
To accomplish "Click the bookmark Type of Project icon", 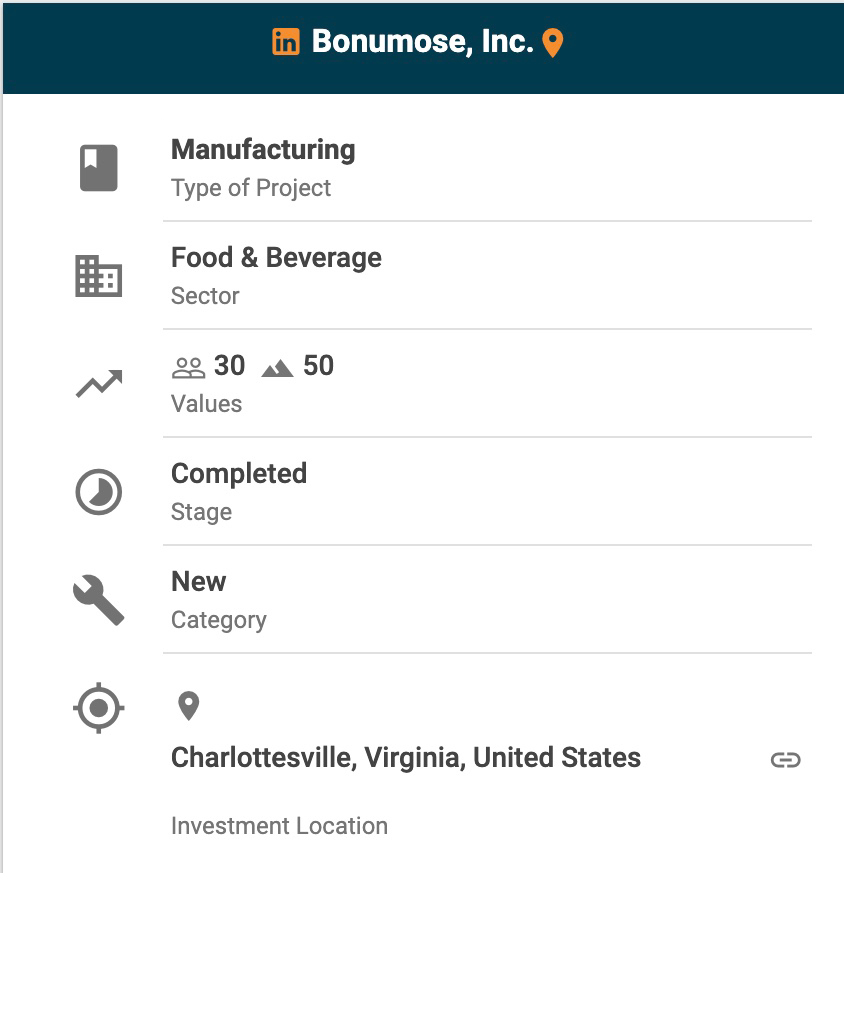I will tap(99, 167).
